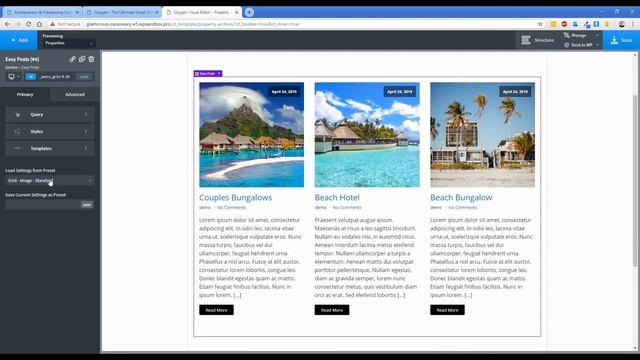
Task: Click the Beach Hotel thumbnail image
Action: click(x=367, y=135)
